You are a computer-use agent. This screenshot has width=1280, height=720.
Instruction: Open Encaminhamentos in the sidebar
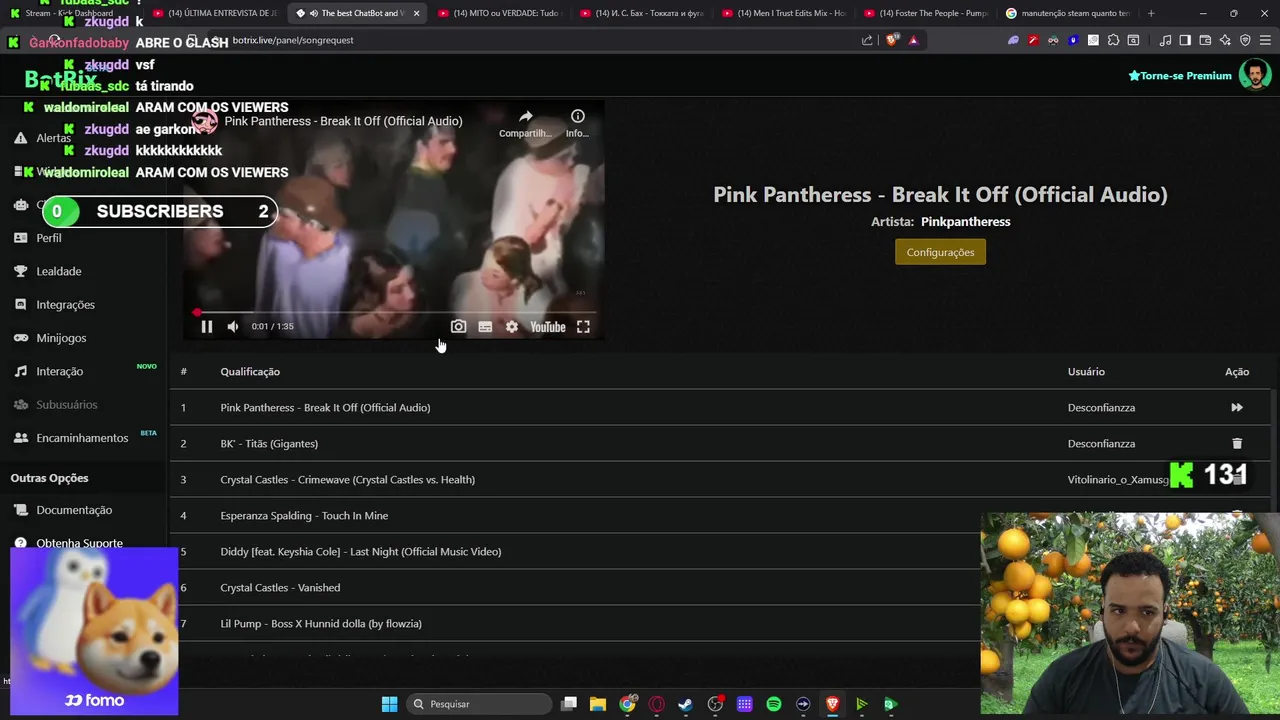coord(82,438)
